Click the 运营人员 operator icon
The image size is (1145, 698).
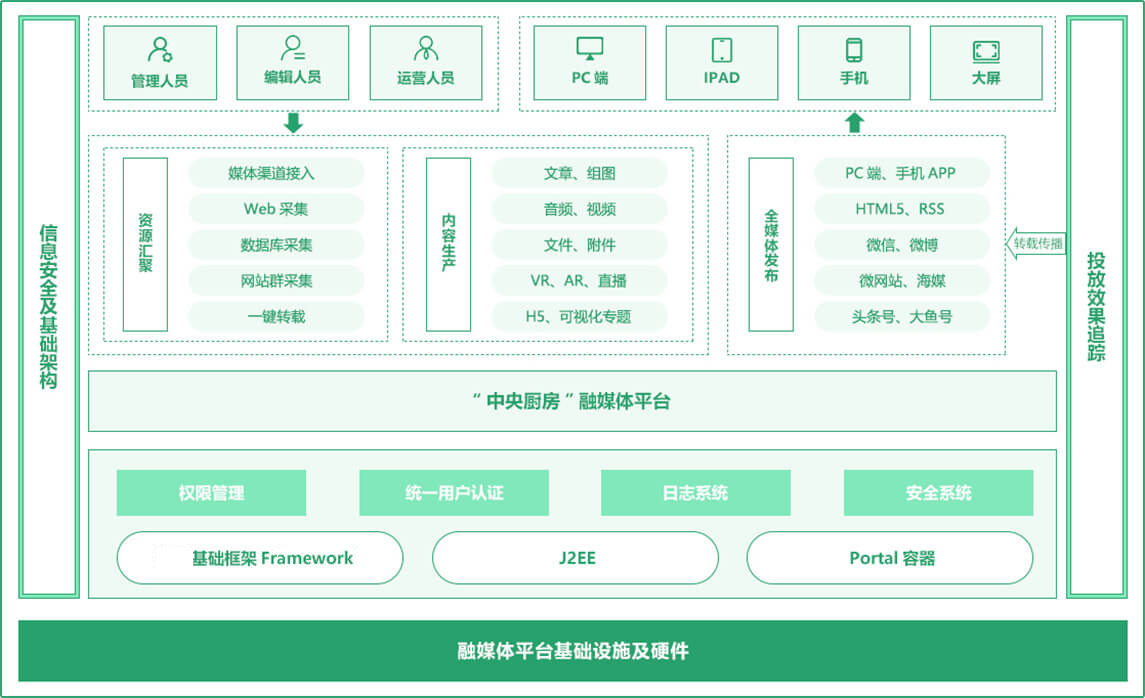(426, 48)
